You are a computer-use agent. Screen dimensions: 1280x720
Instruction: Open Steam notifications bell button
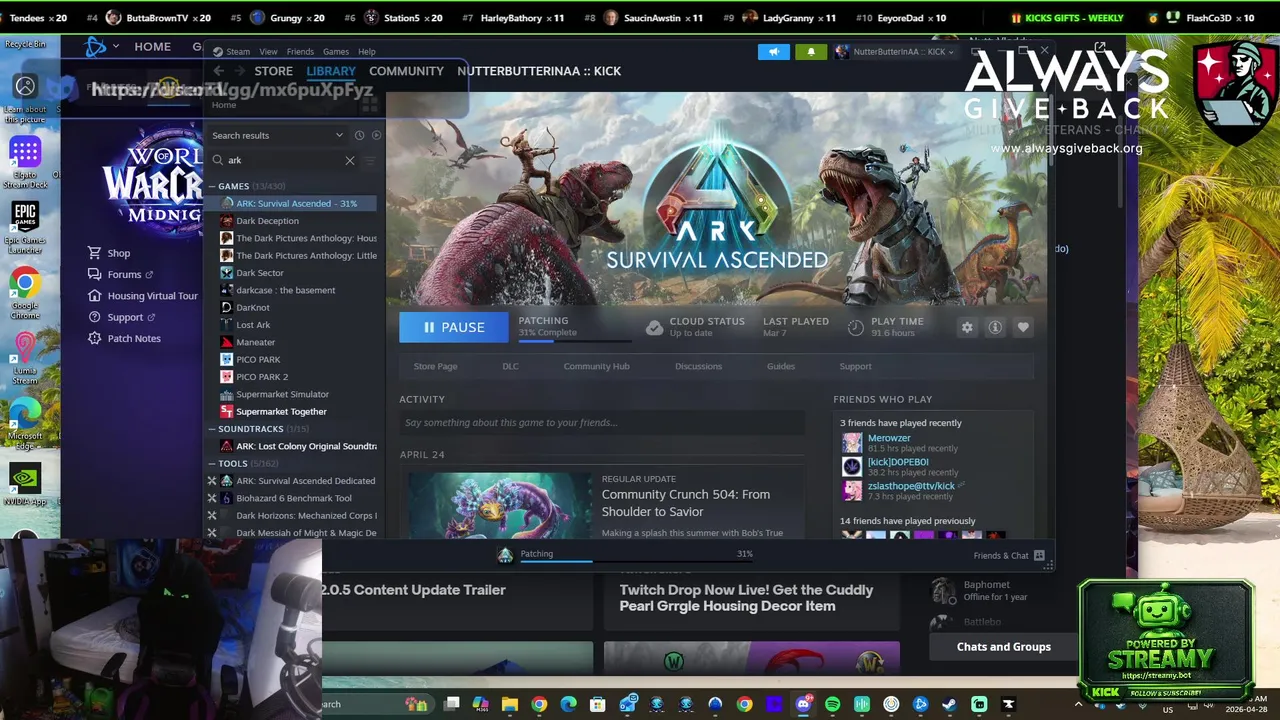click(811, 51)
